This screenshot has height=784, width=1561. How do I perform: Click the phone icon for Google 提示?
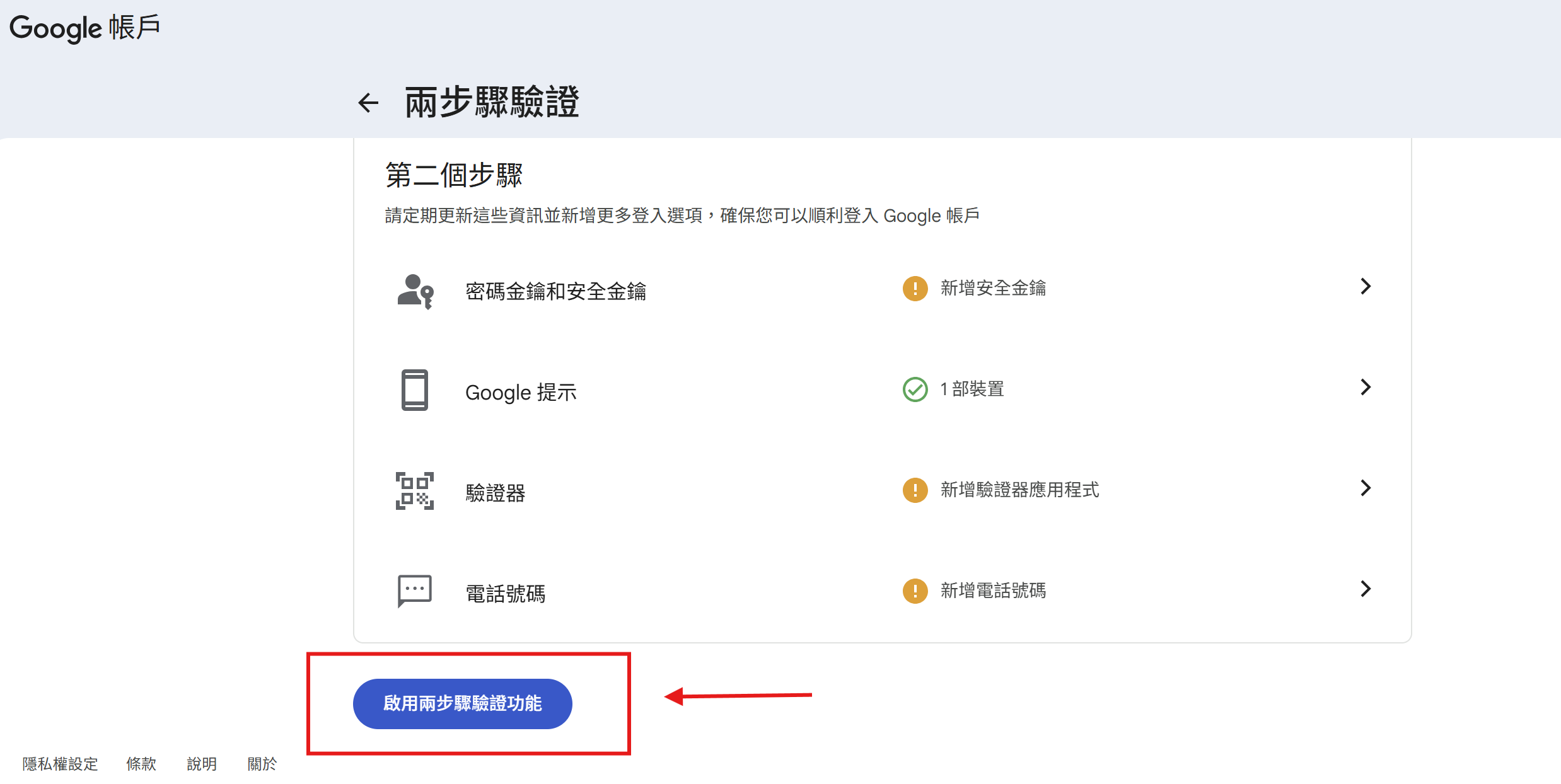pyautogui.click(x=414, y=390)
